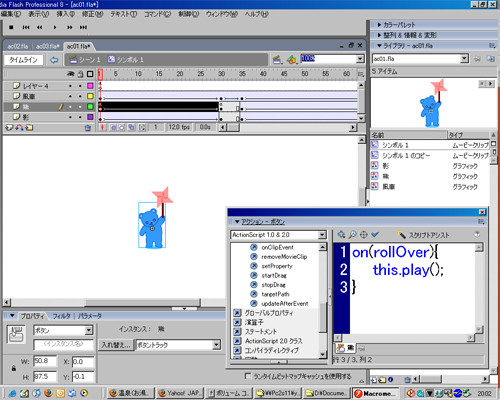Switch to ac02.fla document tab

click(x=17, y=46)
